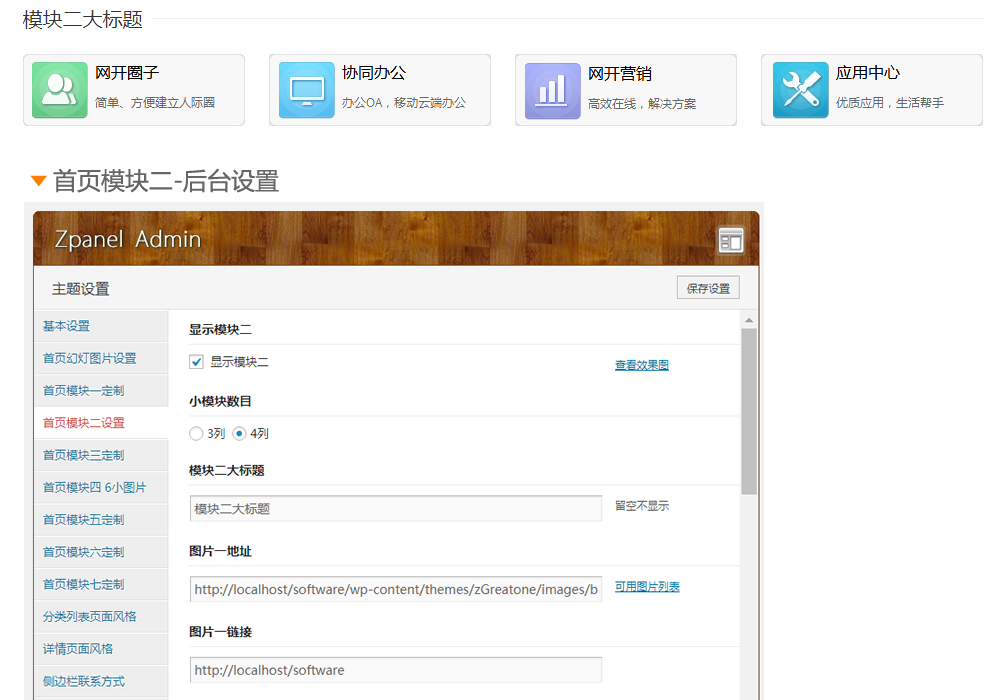Click the 图片一地址 URL input field
The height and width of the screenshot is (700, 1000).
395,589
